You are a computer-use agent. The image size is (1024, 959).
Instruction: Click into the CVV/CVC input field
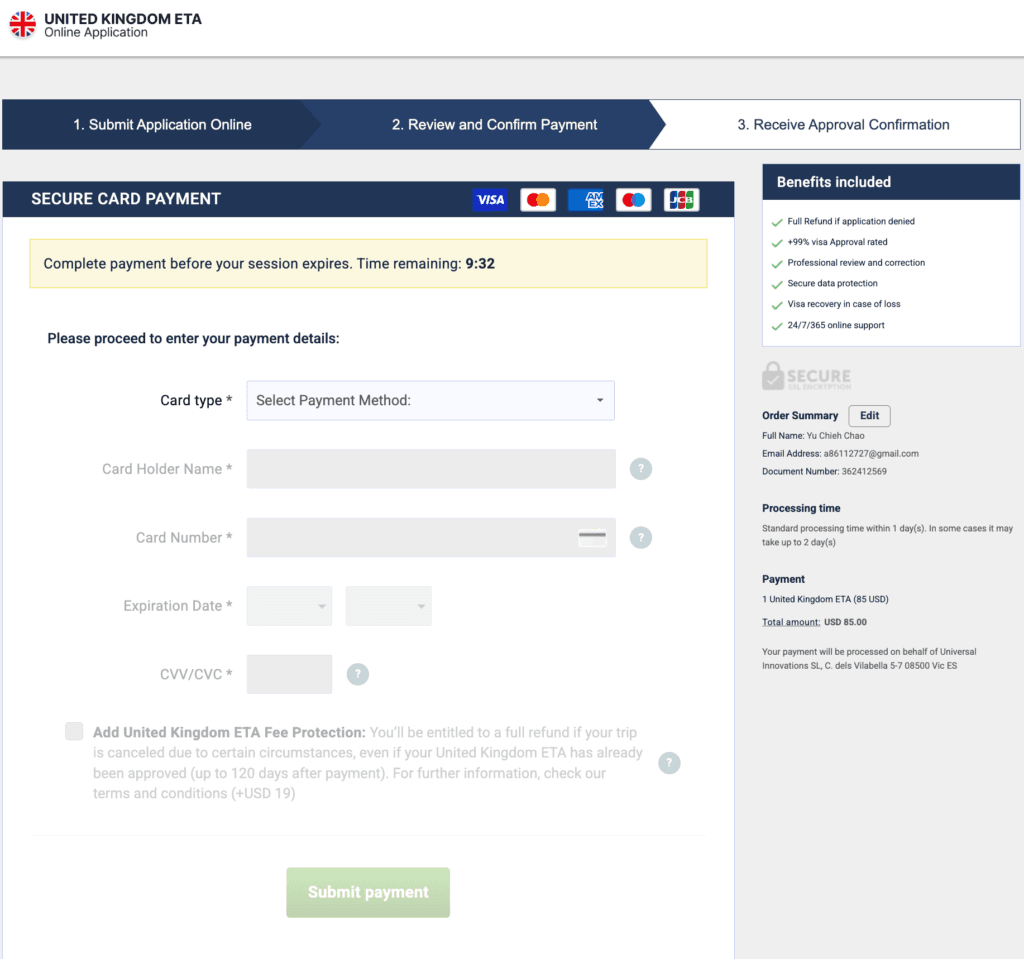pos(289,675)
